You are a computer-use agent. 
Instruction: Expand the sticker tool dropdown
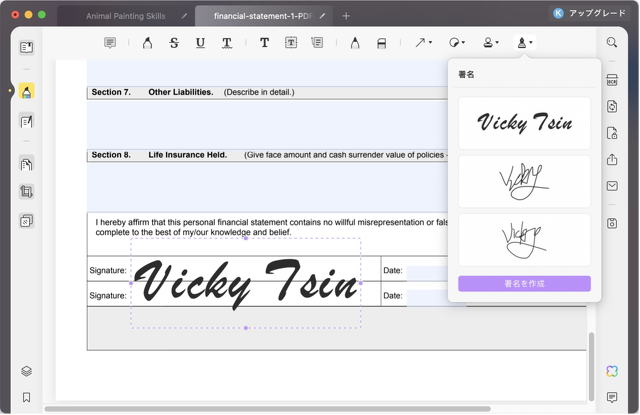click(457, 43)
